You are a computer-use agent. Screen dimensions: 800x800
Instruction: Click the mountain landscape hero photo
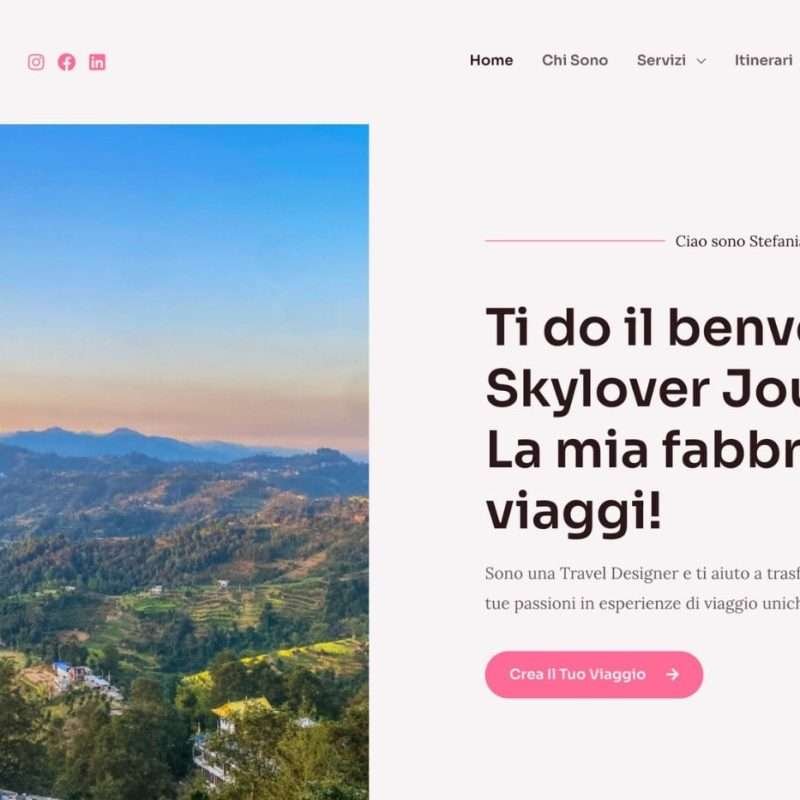(x=184, y=462)
